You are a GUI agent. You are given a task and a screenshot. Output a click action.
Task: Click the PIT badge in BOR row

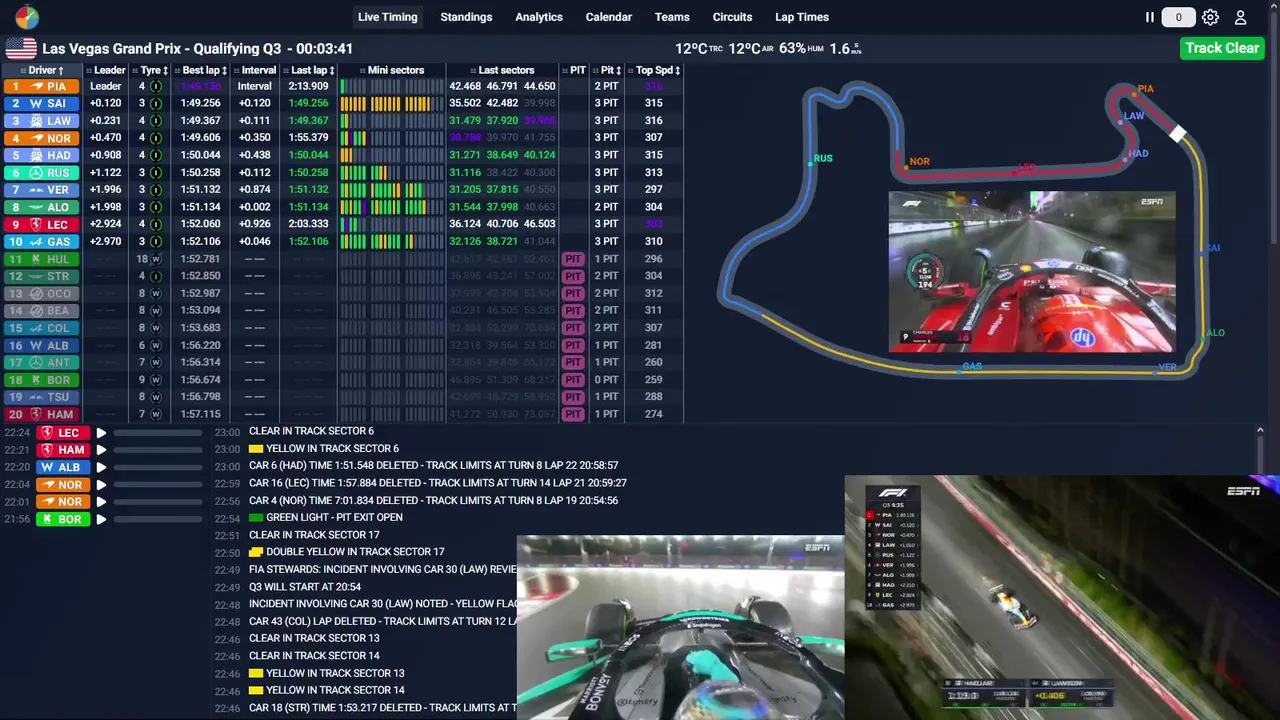(573, 380)
